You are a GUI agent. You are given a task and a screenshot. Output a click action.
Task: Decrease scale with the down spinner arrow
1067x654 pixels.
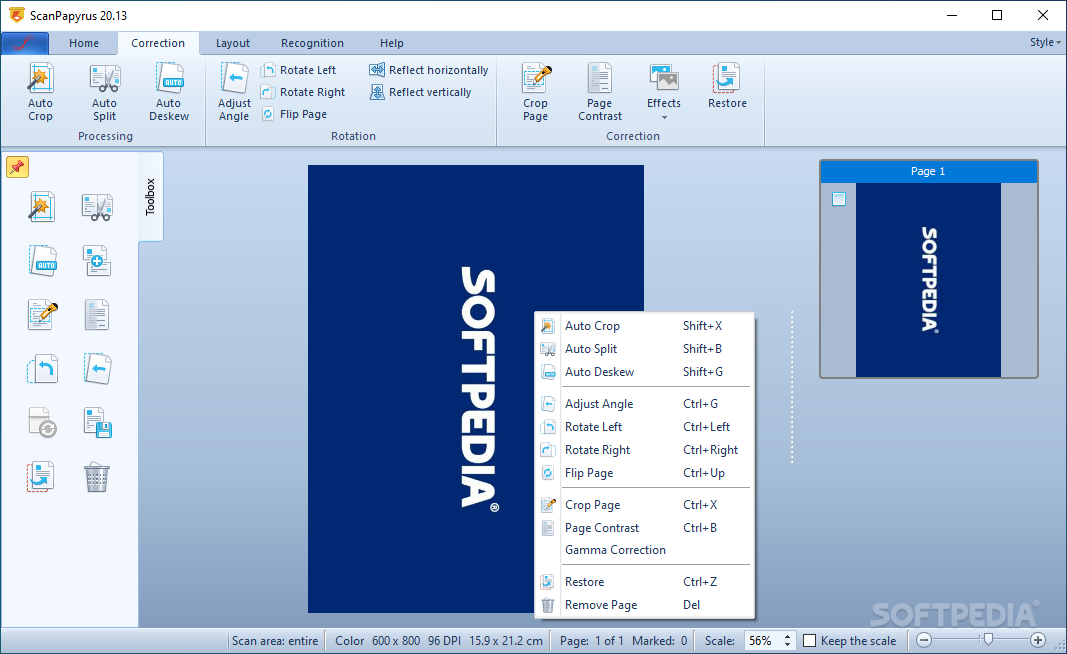click(787, 644)
